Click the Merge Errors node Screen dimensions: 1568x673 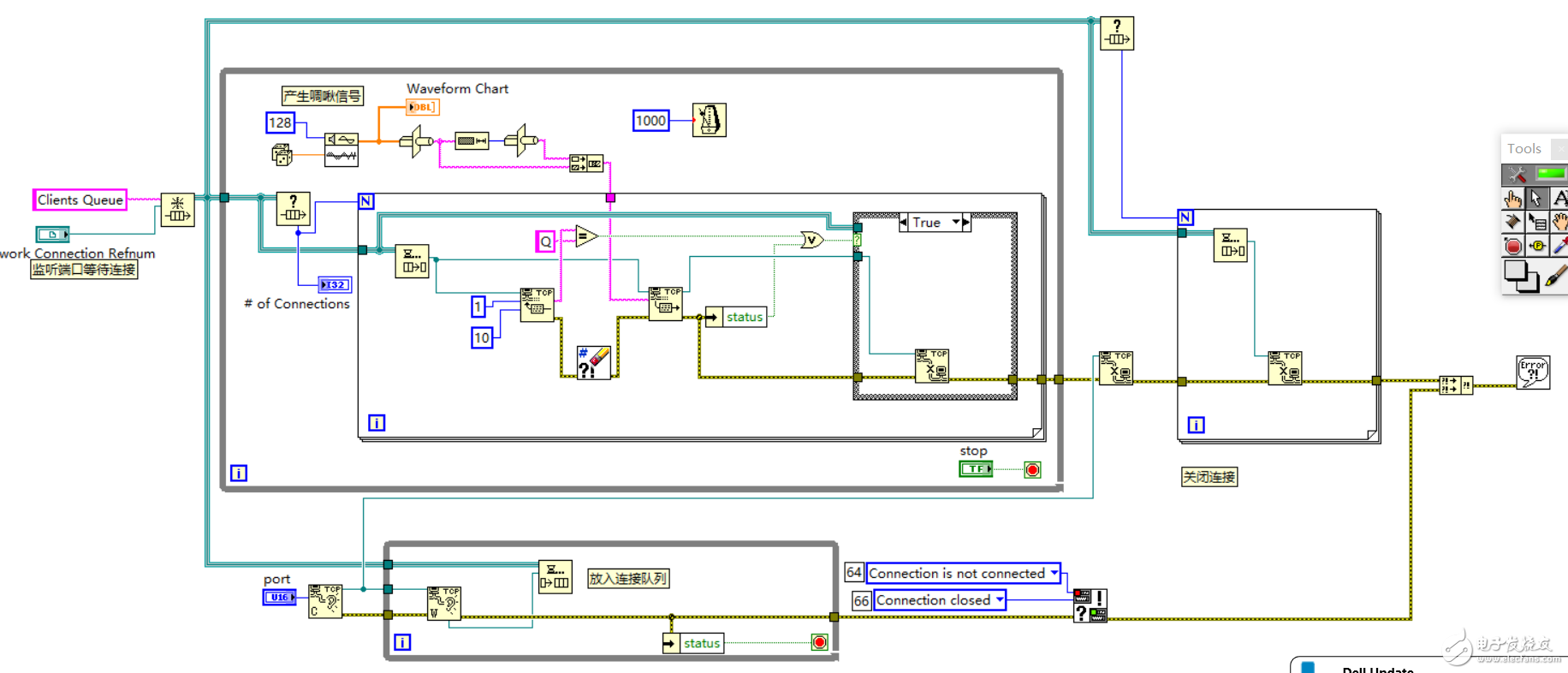click(x=1456, y=385)
